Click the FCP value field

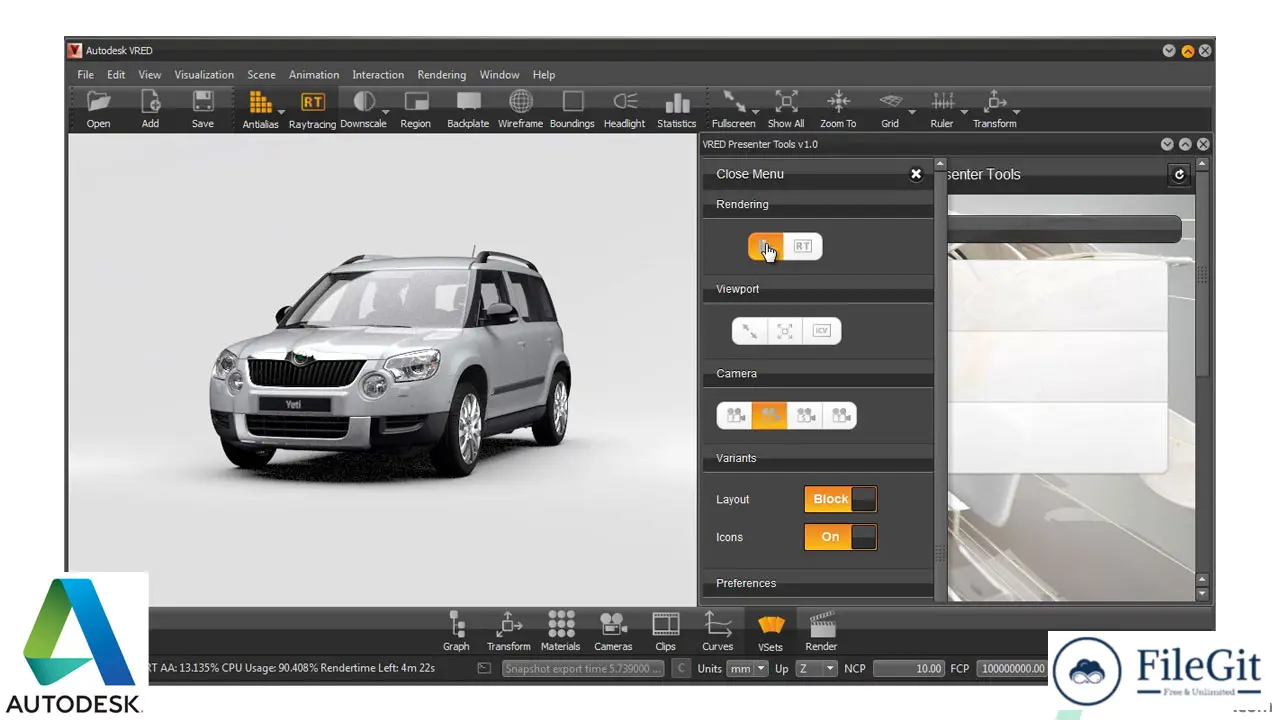[x=1012, y=669]
